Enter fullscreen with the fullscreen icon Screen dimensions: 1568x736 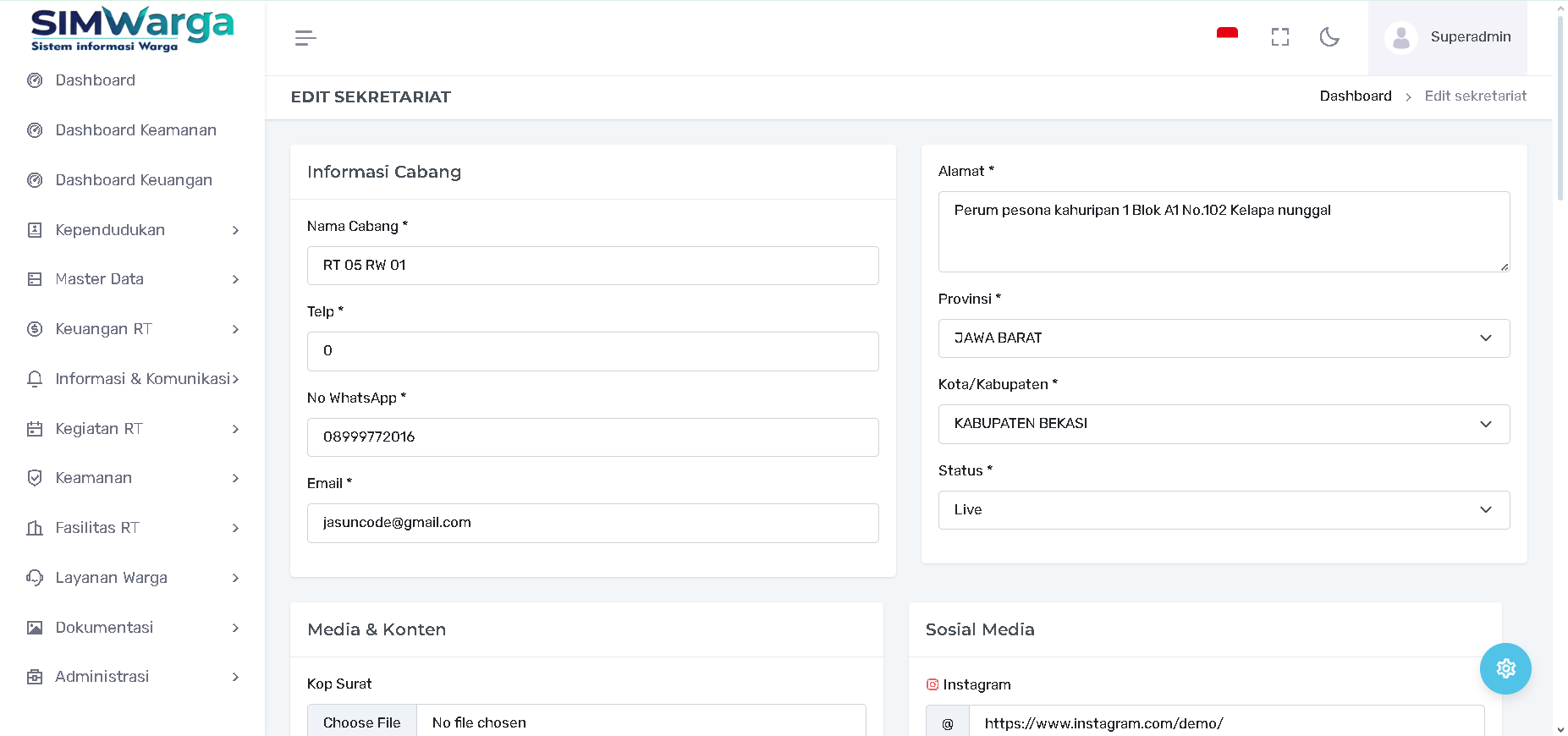click(x=1279, y=37)
